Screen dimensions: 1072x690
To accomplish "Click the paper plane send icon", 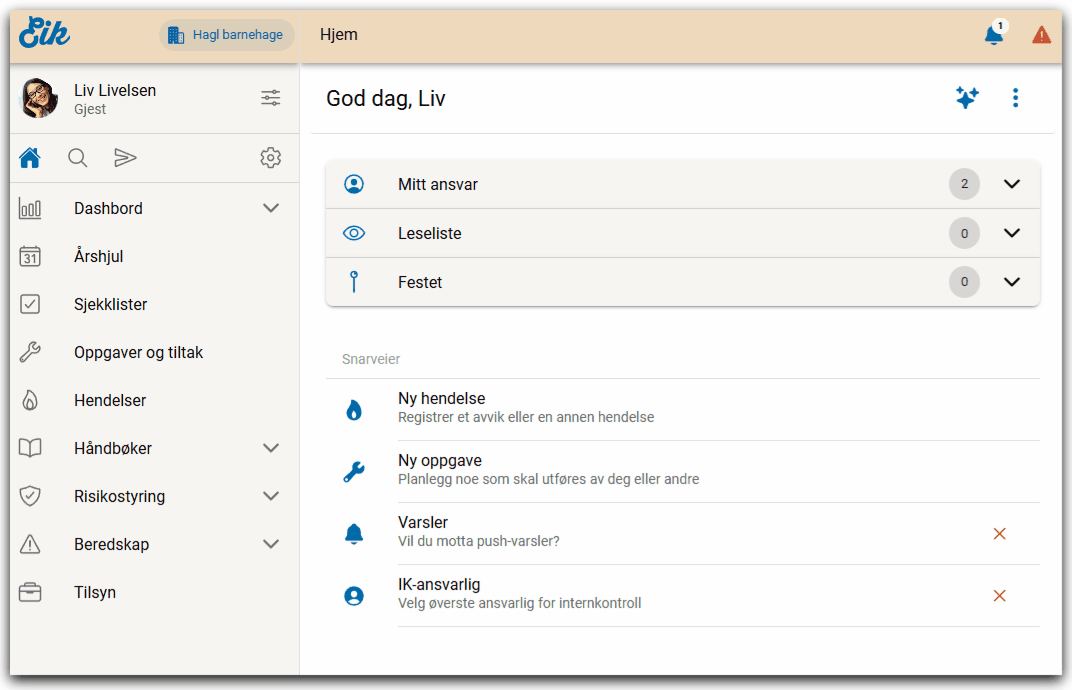I will click(x=125, y=158).
